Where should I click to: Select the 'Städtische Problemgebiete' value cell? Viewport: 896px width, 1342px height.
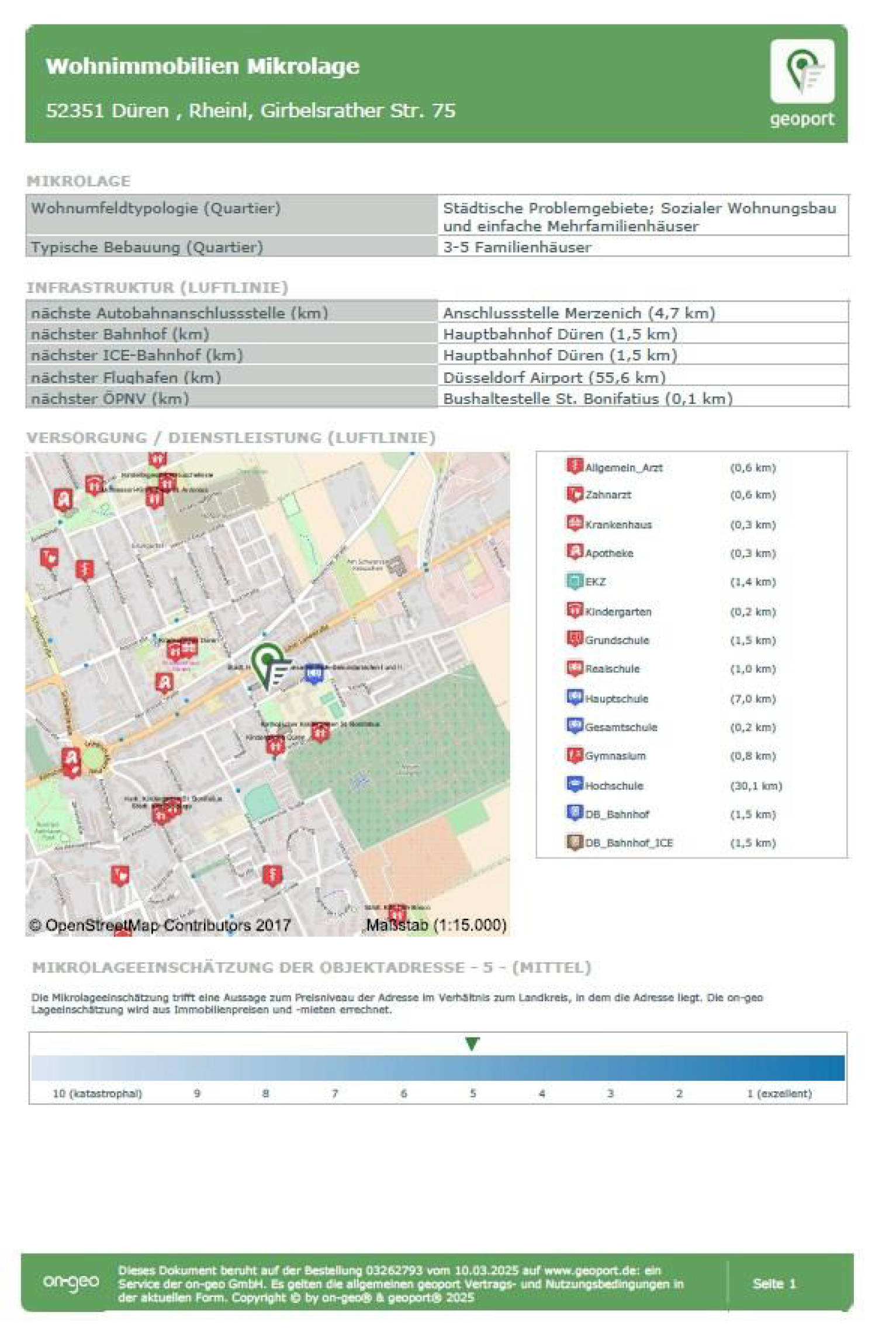tap(643, 215)
